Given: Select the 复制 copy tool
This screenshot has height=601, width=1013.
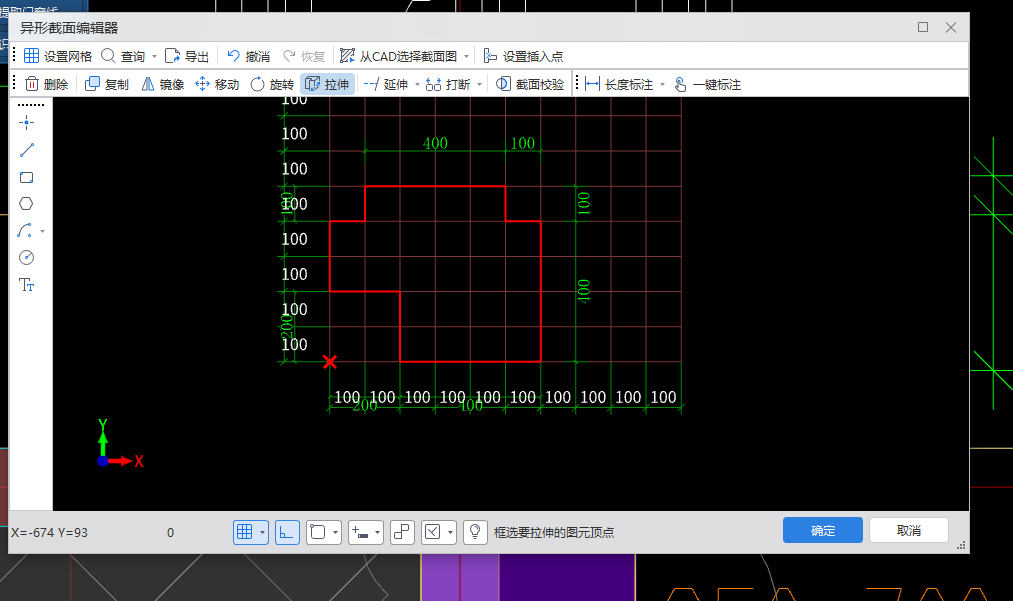Looking at the screenshot, I should pyautogui.click(x=107, y=84).
